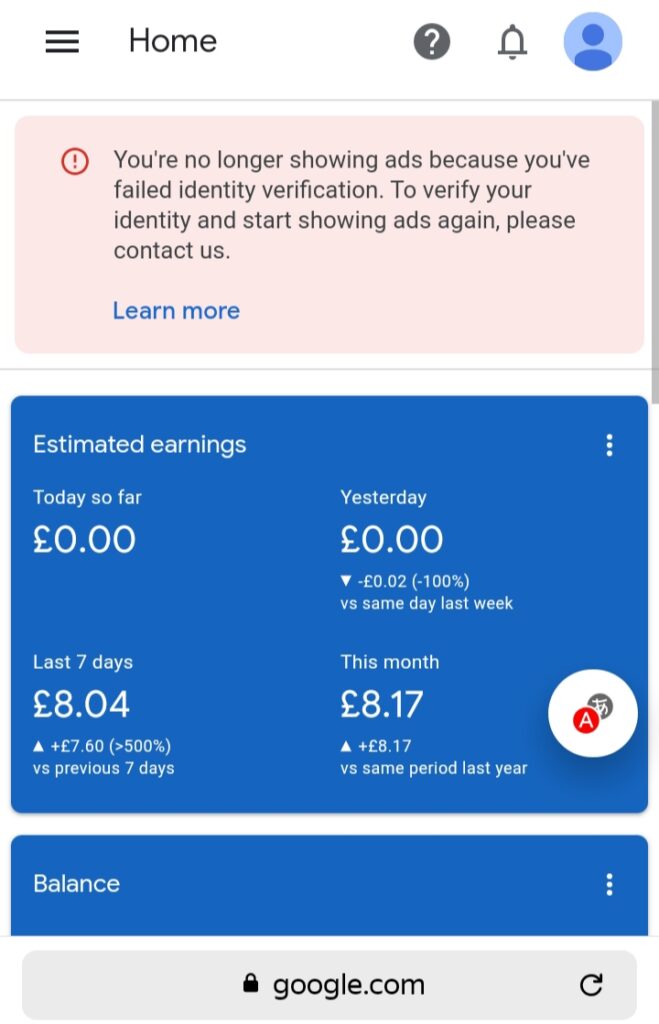This screenshot has height=1024, width=659.
Task: Open the notifications bell
Action: point(512,42)
